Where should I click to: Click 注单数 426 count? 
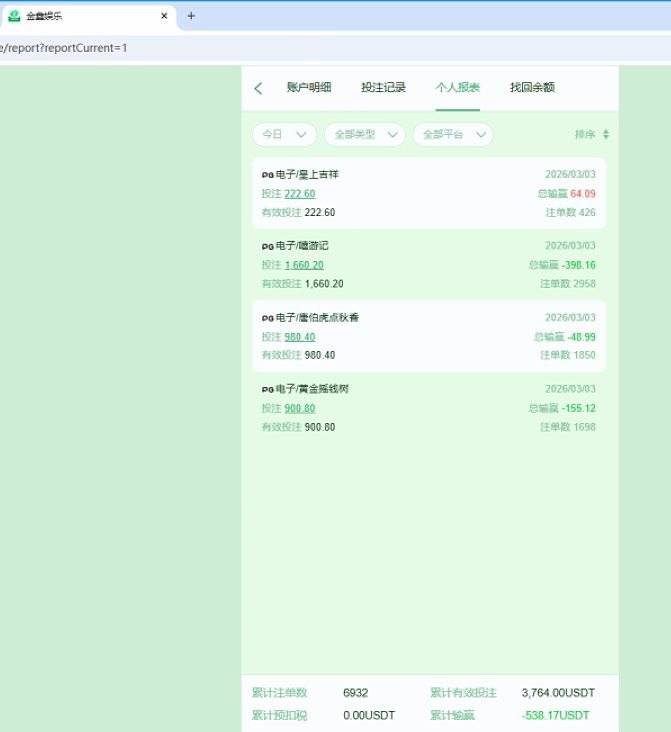pos(570,212)
